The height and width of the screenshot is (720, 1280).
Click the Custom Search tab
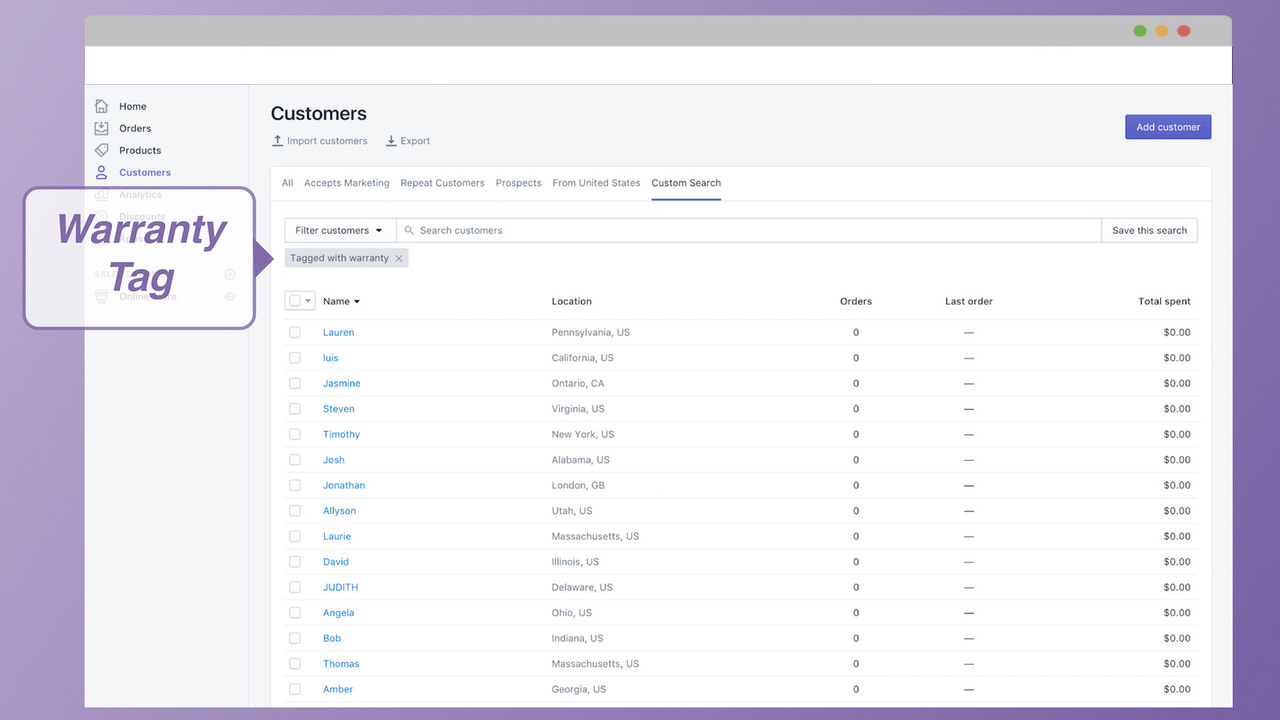[686, 183]
